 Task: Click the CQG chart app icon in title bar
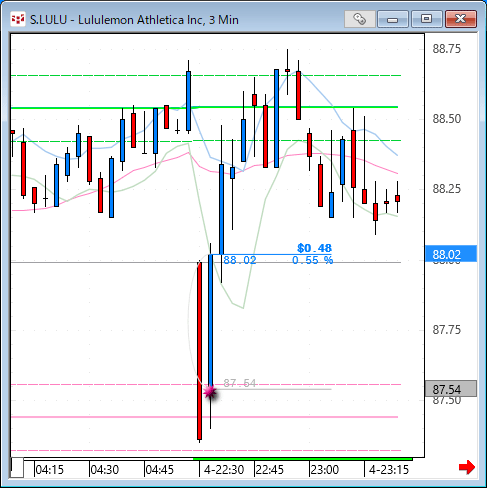18,19
